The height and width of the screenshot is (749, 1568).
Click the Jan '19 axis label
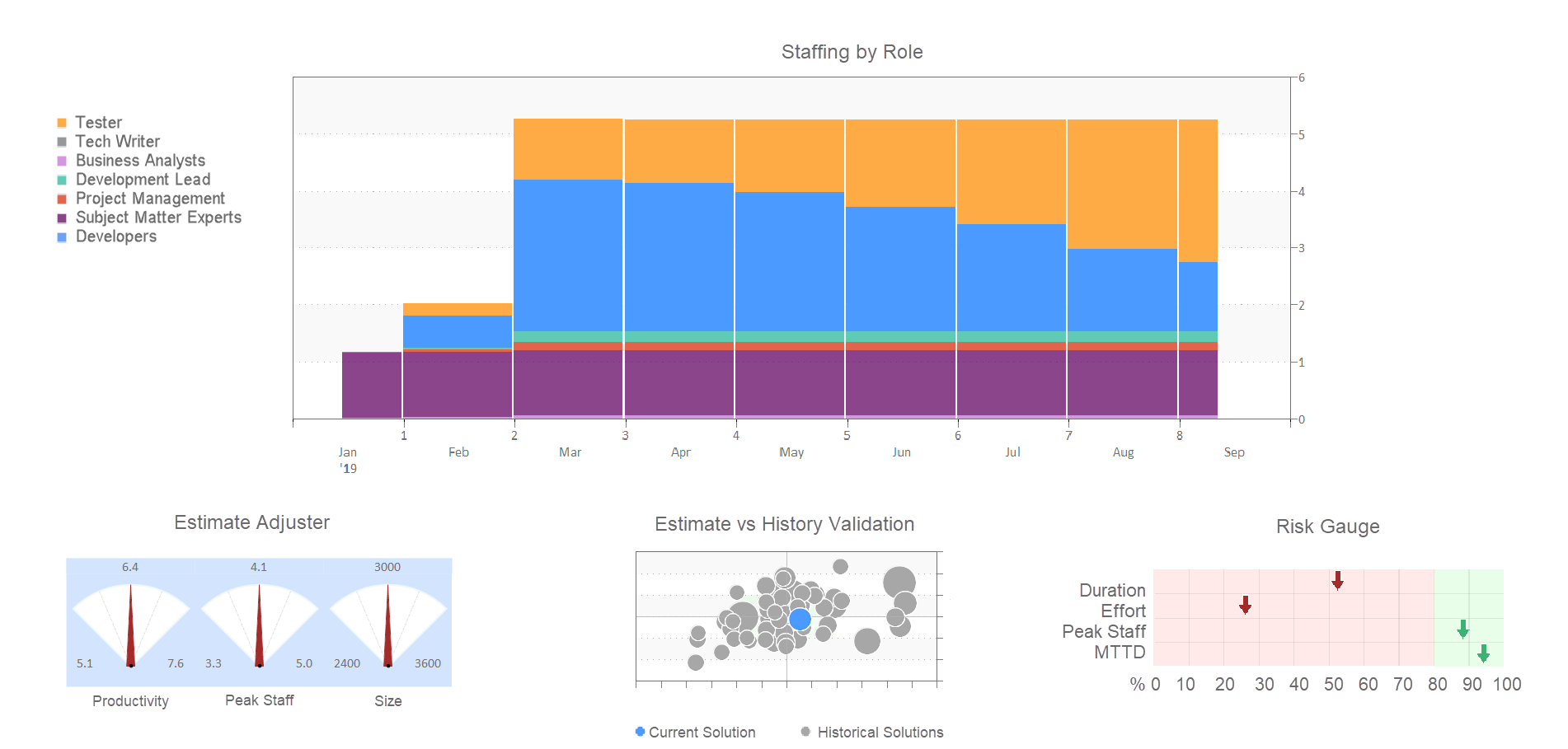coord(348,460)
